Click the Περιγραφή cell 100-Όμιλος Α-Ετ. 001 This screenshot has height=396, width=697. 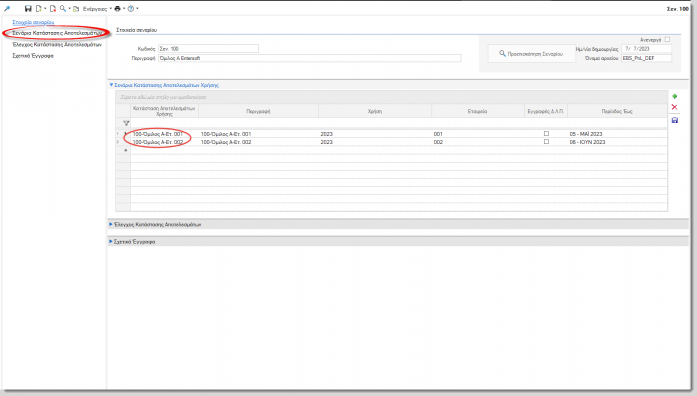[x=258, y=133]
